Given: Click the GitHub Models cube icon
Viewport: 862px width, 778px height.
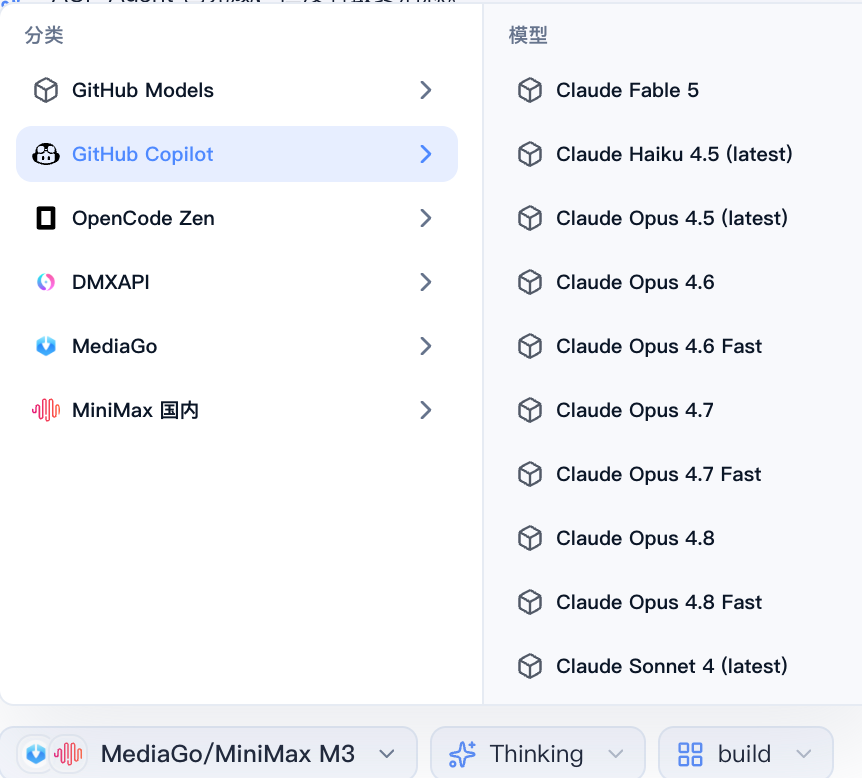Looking at the screenshot, I should (46, 90).
